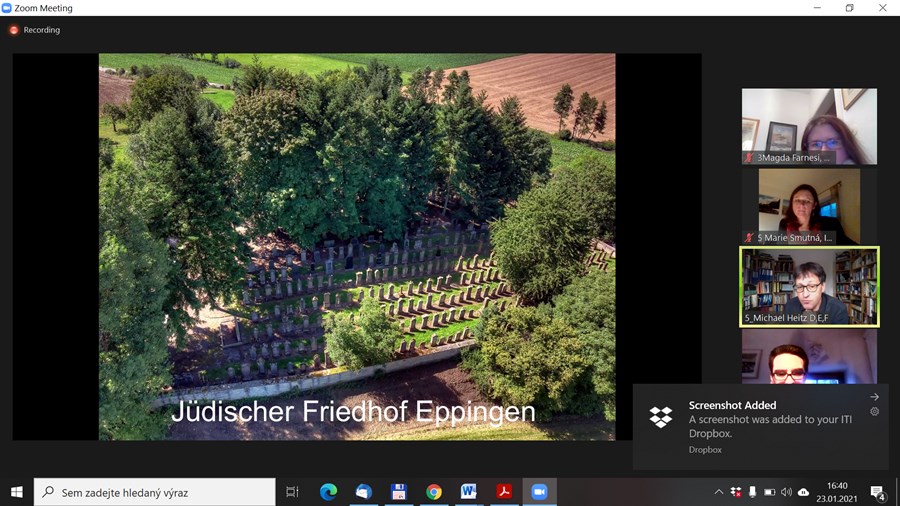Screen dimensions: 900x506
Task: Click the shared Jüdischer Friedhof Eppingen slide
Action: tap(357, 246)
